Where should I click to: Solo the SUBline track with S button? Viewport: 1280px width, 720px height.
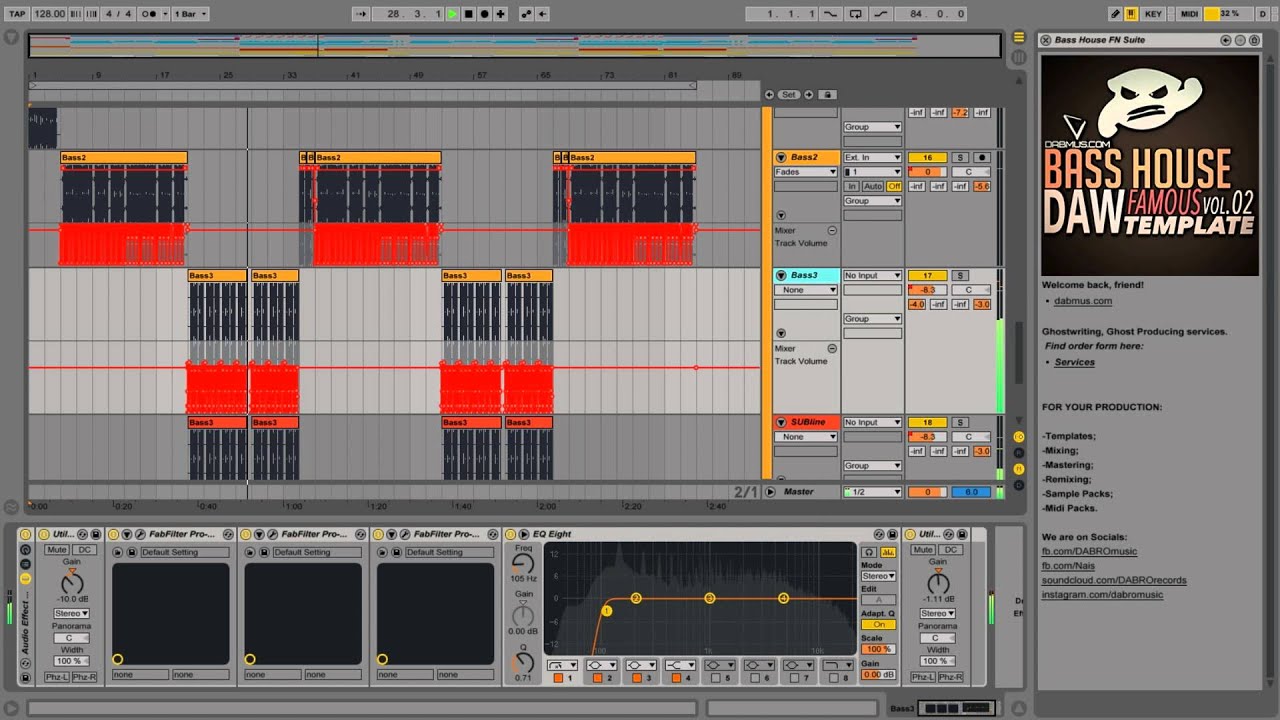(x=960, y=422)
